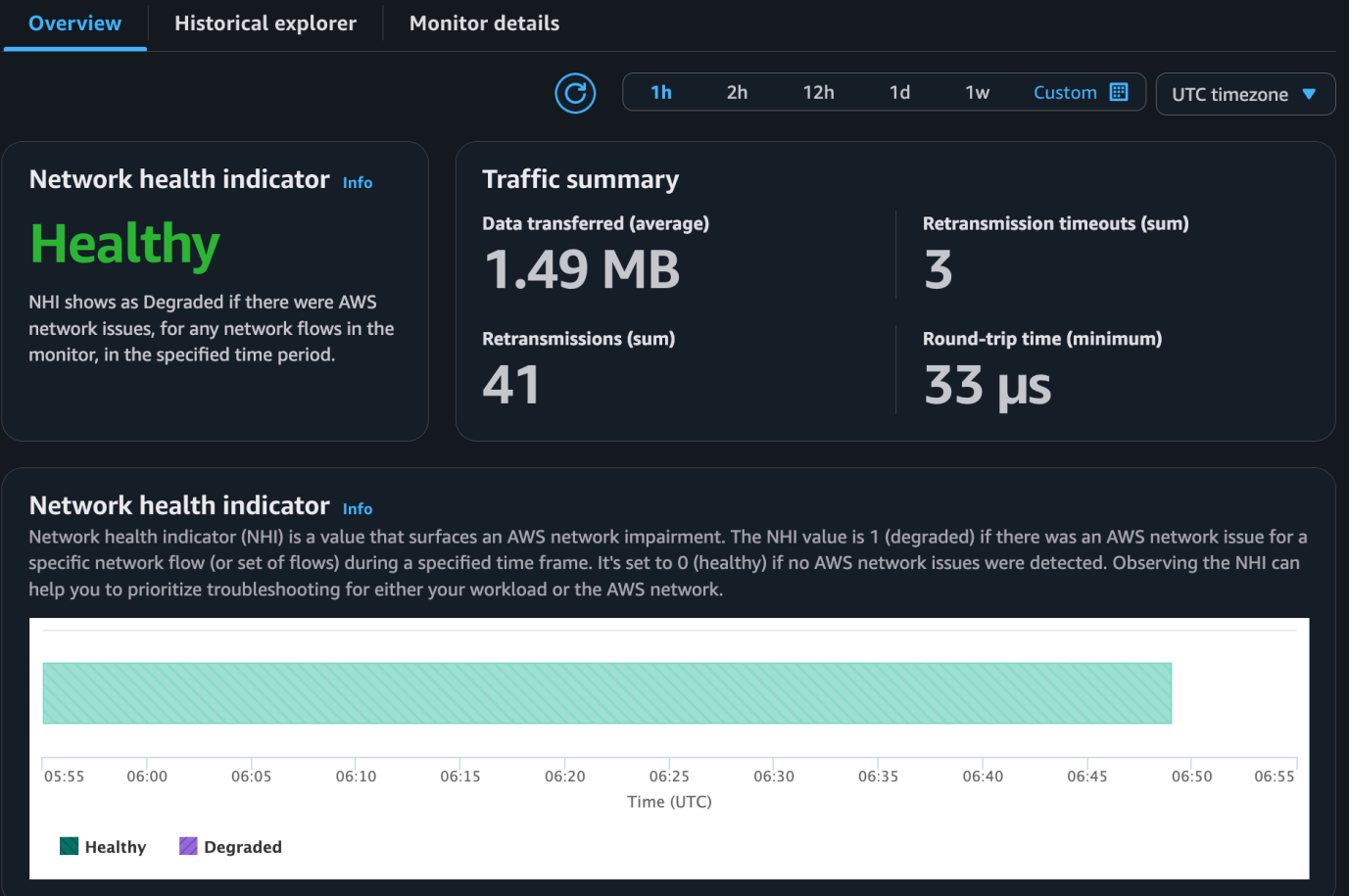Select the 12h time range
The width and height of the screenshot is (1349, 896).
(x=818, y=93)
